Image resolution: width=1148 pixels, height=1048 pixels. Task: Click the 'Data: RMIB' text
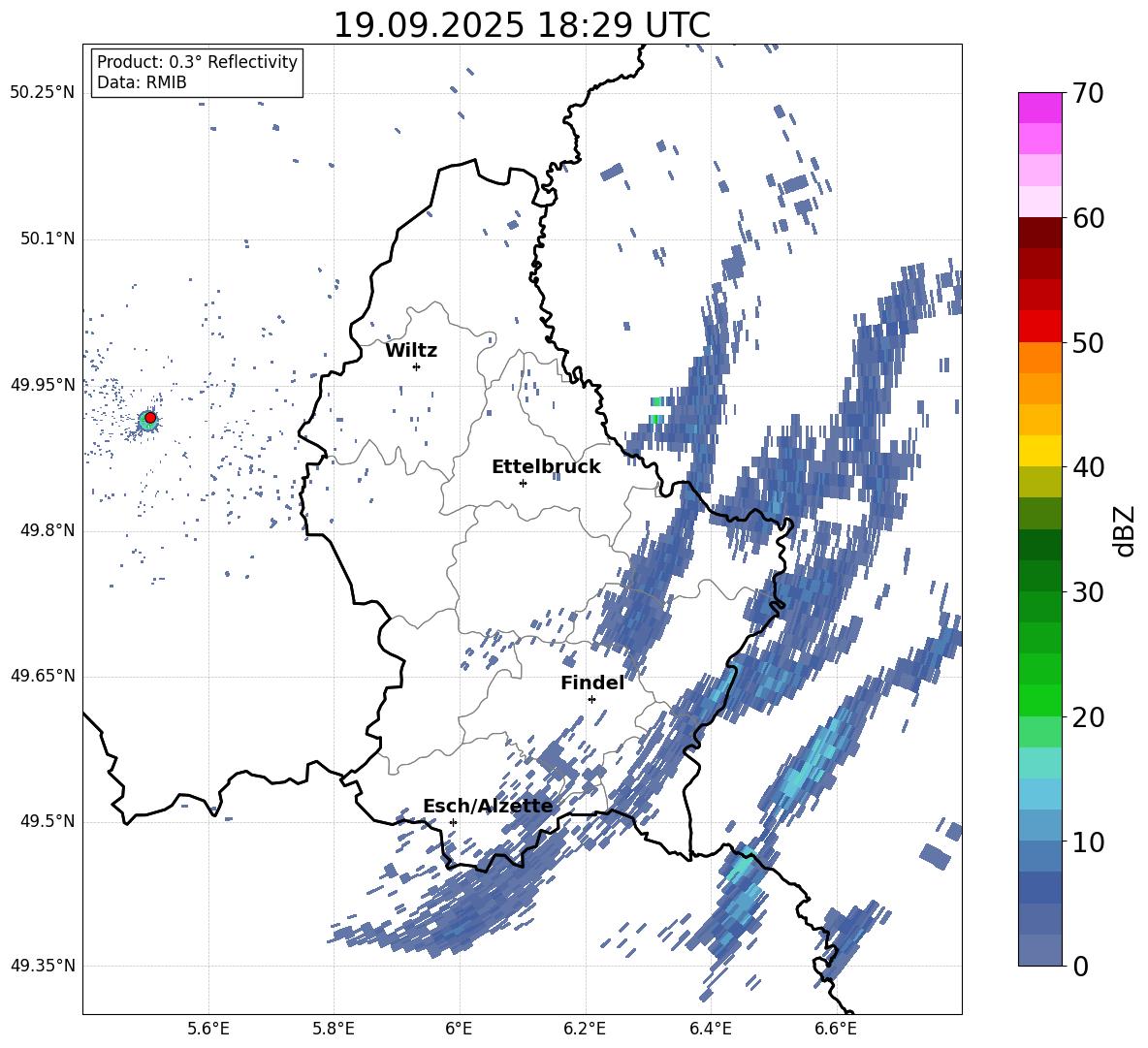pos(142,82)
